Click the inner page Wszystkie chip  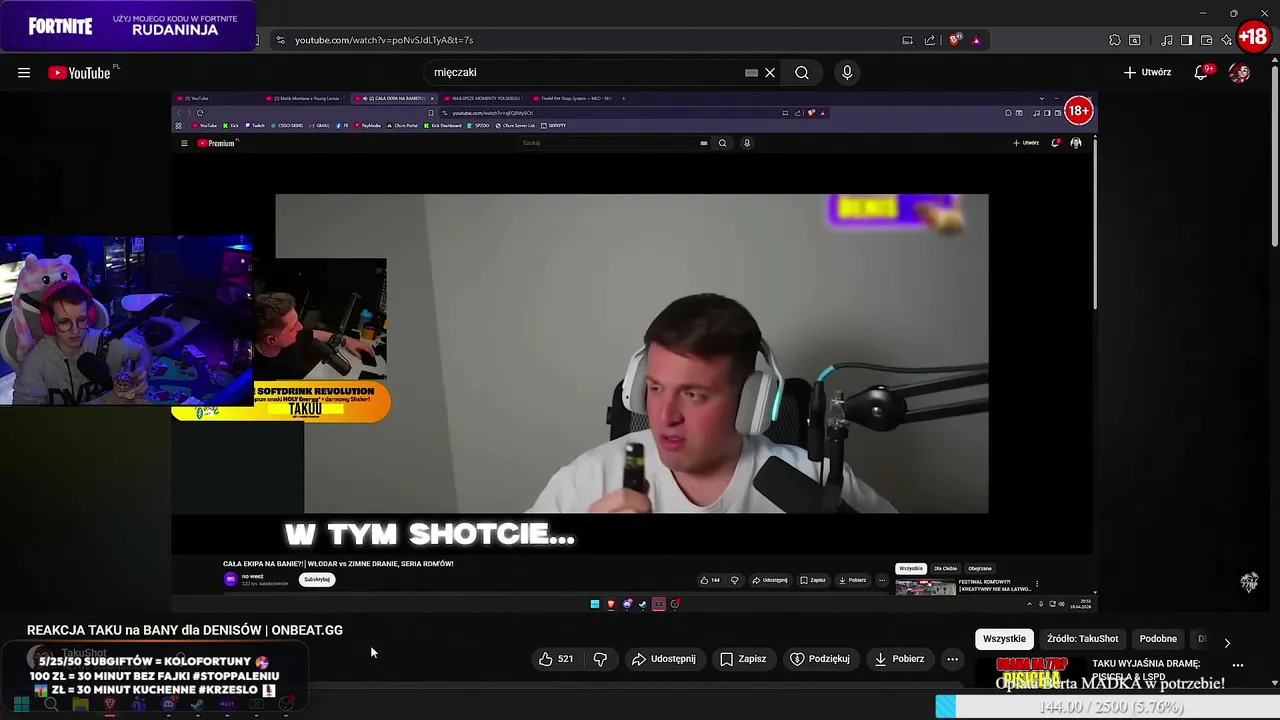(911, 568)
